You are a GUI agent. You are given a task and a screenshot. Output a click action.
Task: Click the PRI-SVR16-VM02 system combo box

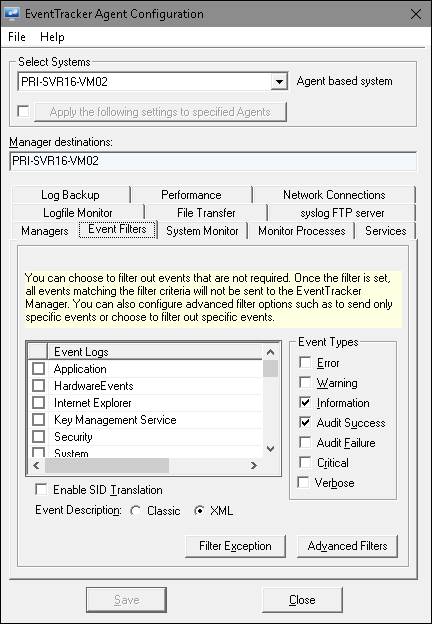point(152,82)
